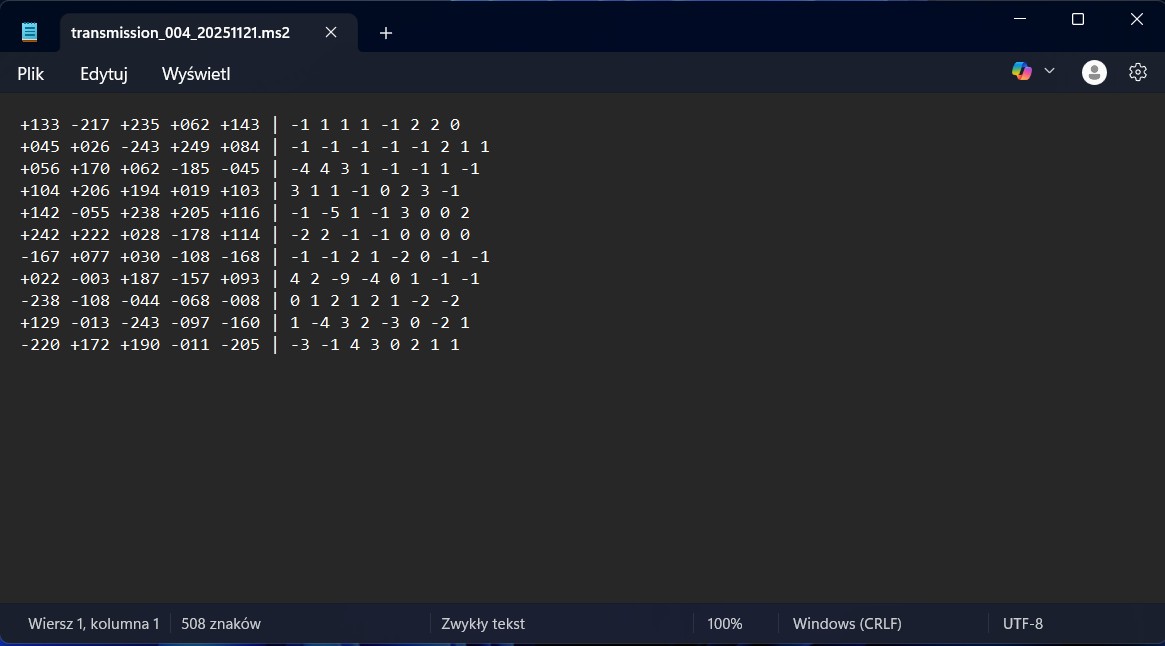The width and height of the screenshot is (1165, 646).
Task: Open the 100% zoom level indicator
Action: click(x=724, y=624)
